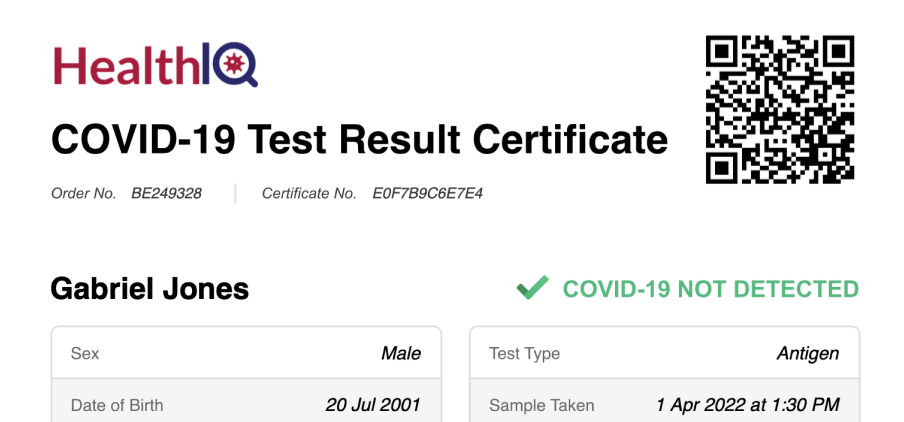Click the Date of Birth label

(x=117, y=405)
